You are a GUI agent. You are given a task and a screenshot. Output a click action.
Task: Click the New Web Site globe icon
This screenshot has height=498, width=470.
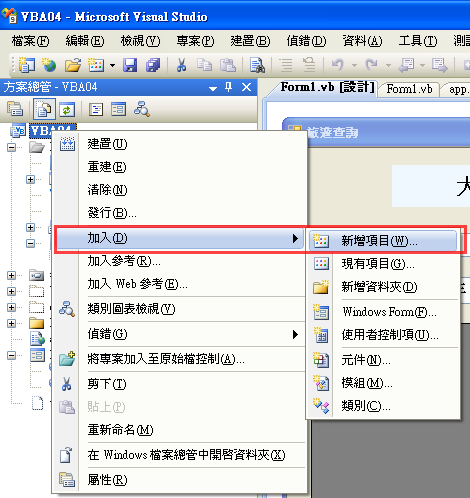49,65
